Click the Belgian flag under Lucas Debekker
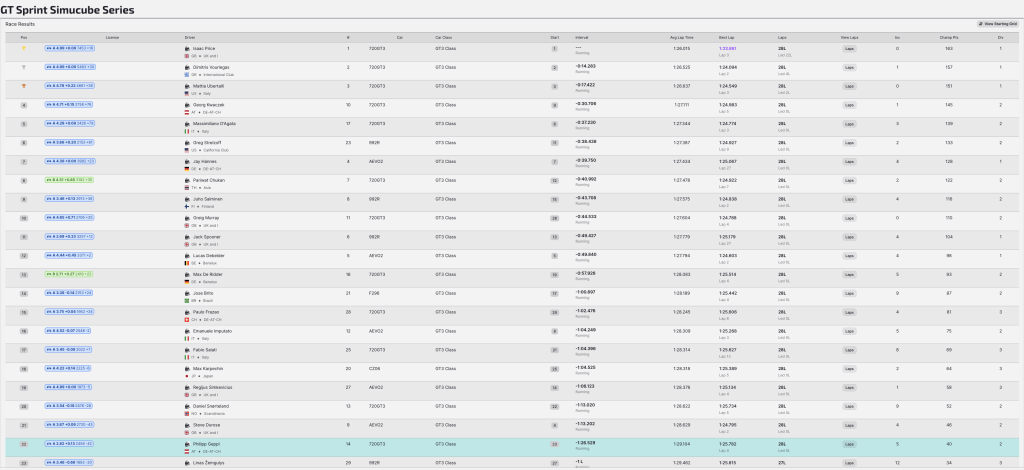The image size is (1024, 470). (187, 263)
